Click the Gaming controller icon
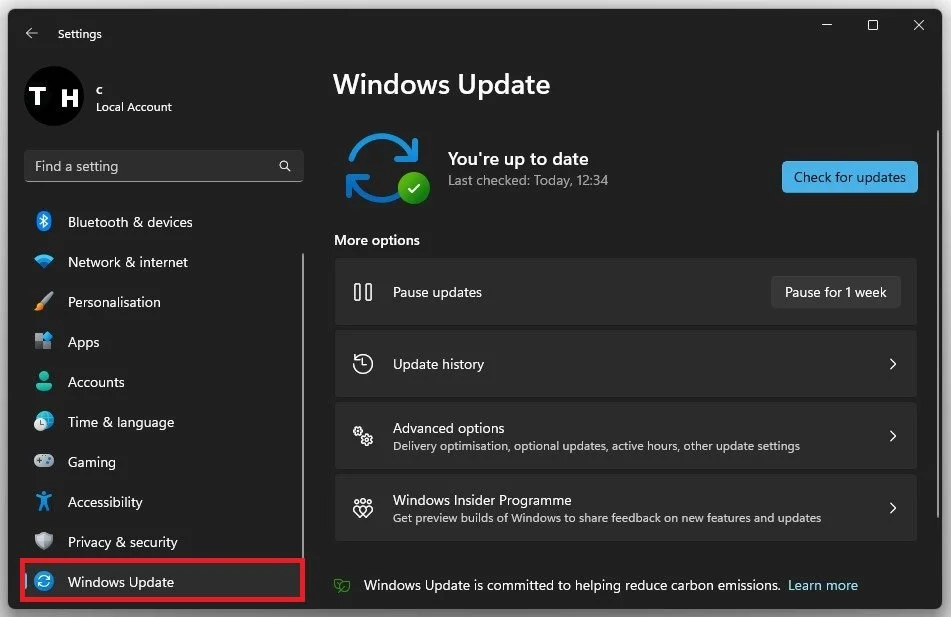951x617 pixels. (44, 461)
